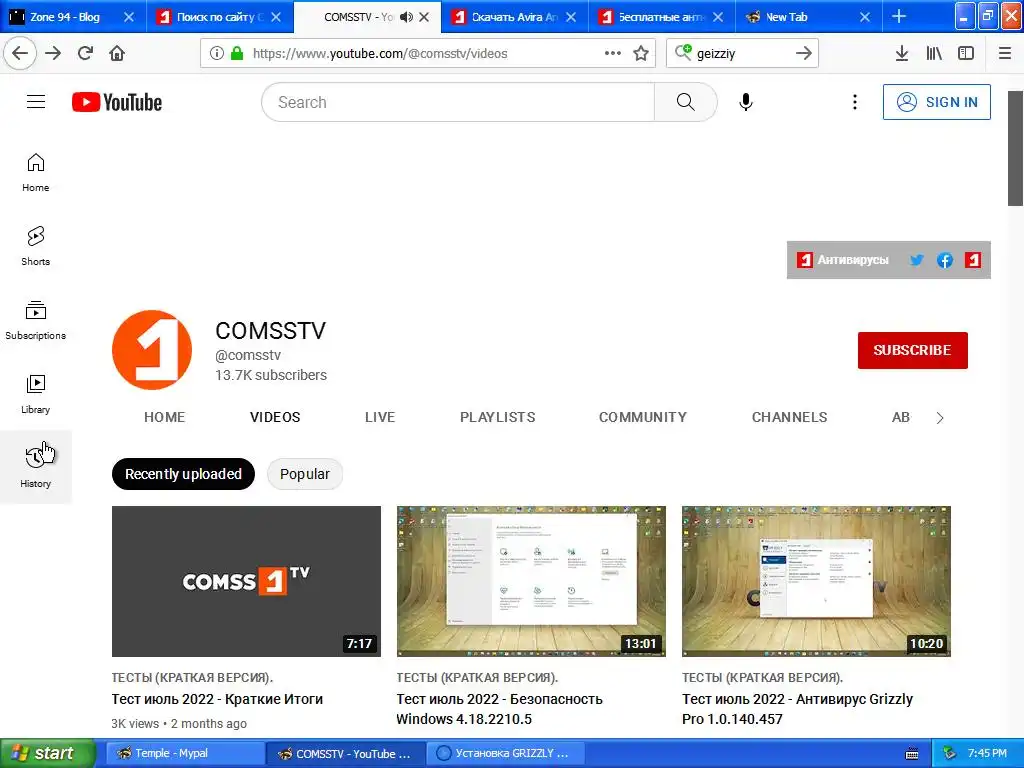The height and width of the screenshot is (768, 1024).
Task: Click the 7:45 PM system clock
Action: (987, 753)
